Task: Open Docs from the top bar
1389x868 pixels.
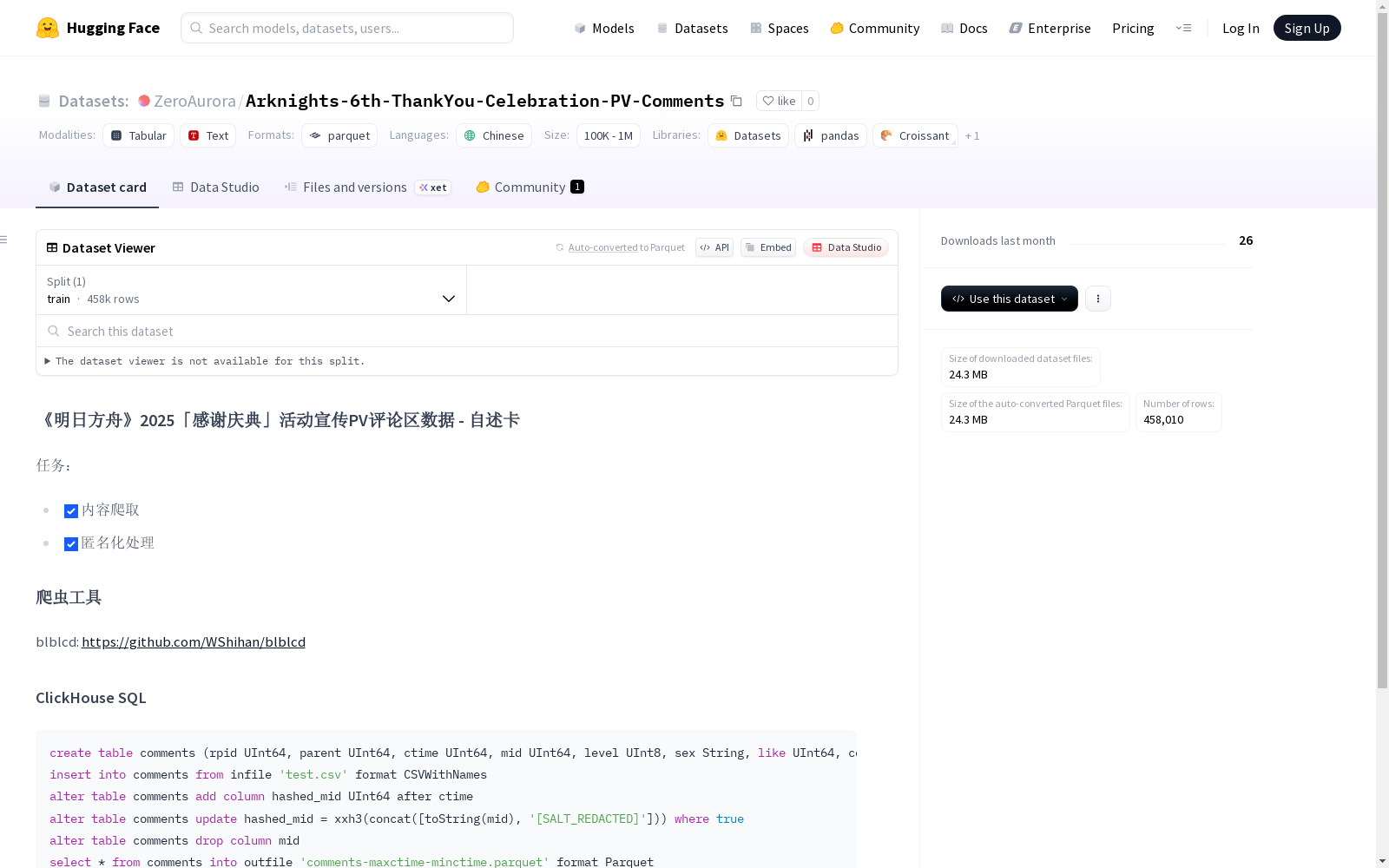Action: [x=964, y=28]
